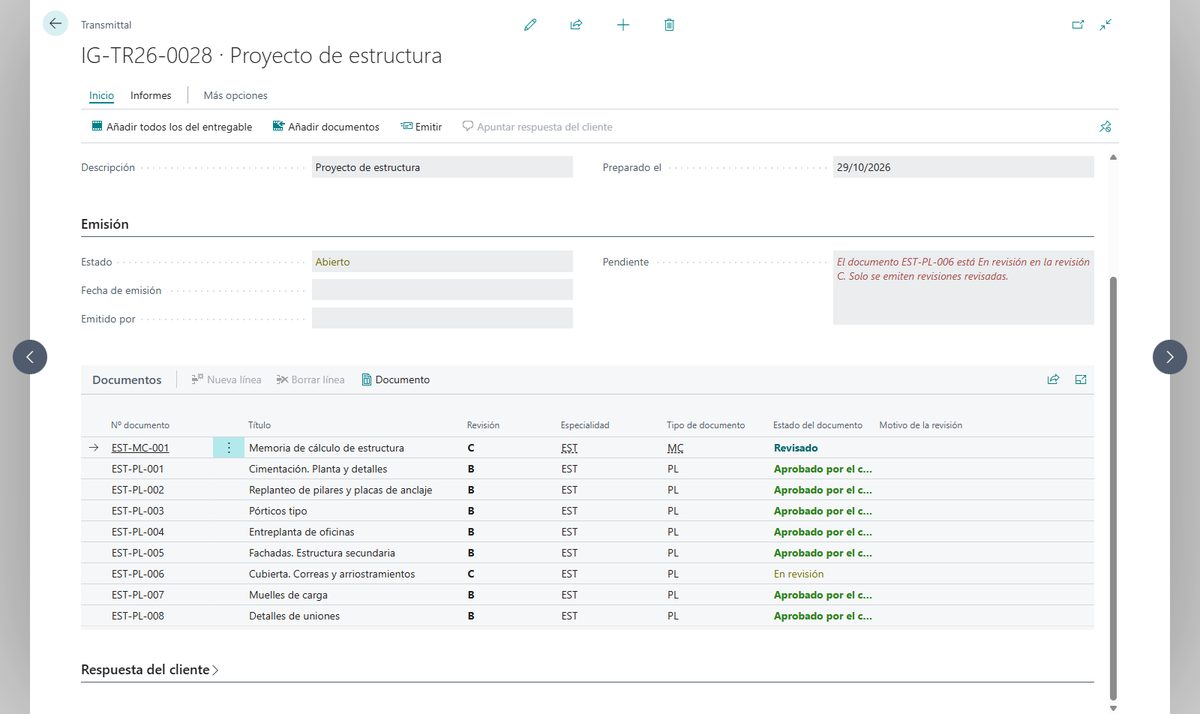Click Motivo de la revisión header
This screenshot has height=714, width=1200.
coord(920,425)
